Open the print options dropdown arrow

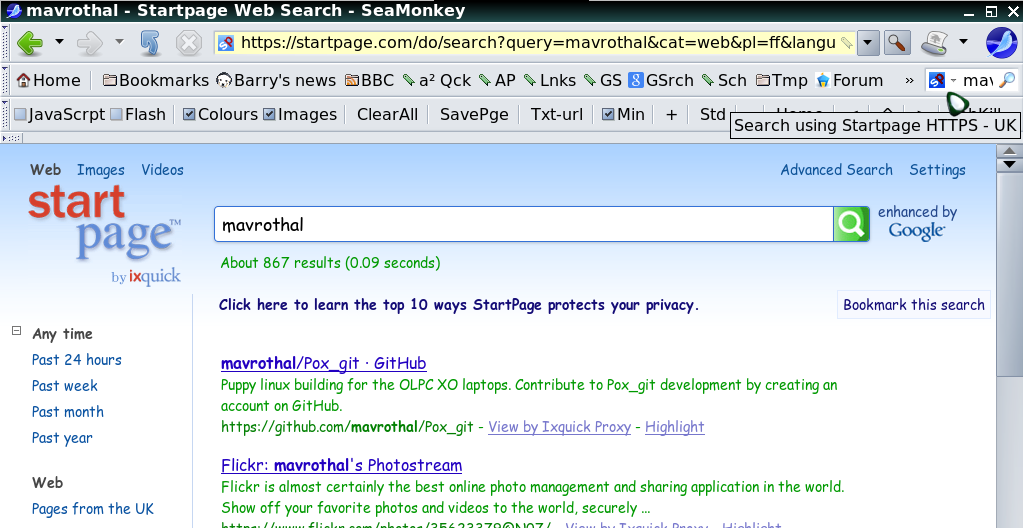pyautogui.click(x=964, y=42)
